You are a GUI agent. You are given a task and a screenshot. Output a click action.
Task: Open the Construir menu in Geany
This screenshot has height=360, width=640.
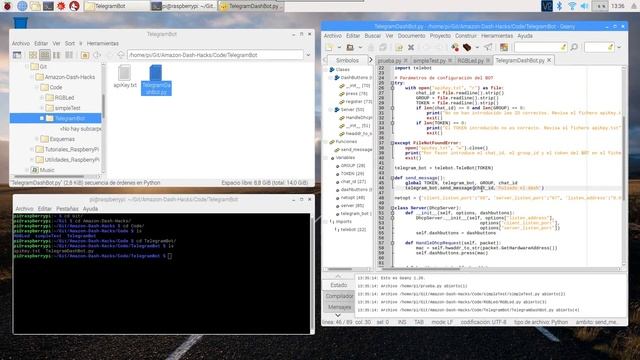pyautogui.click(x=466, y=36)
